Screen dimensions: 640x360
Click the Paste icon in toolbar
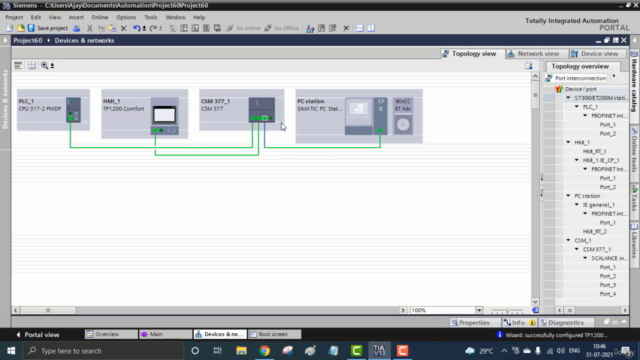click(x=112, y=28)
